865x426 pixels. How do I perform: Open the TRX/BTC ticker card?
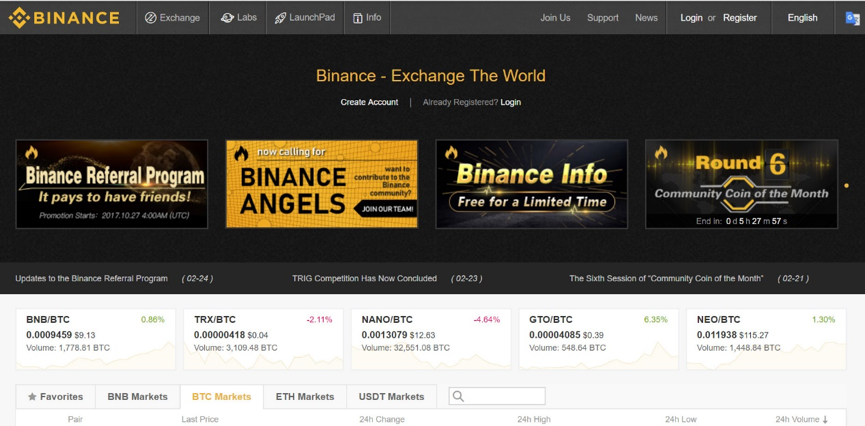point(263,339)
